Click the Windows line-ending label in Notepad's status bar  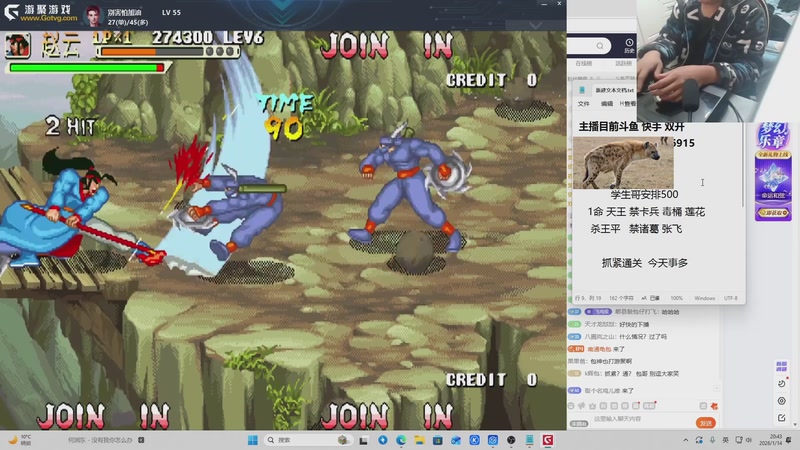[705, 298]
